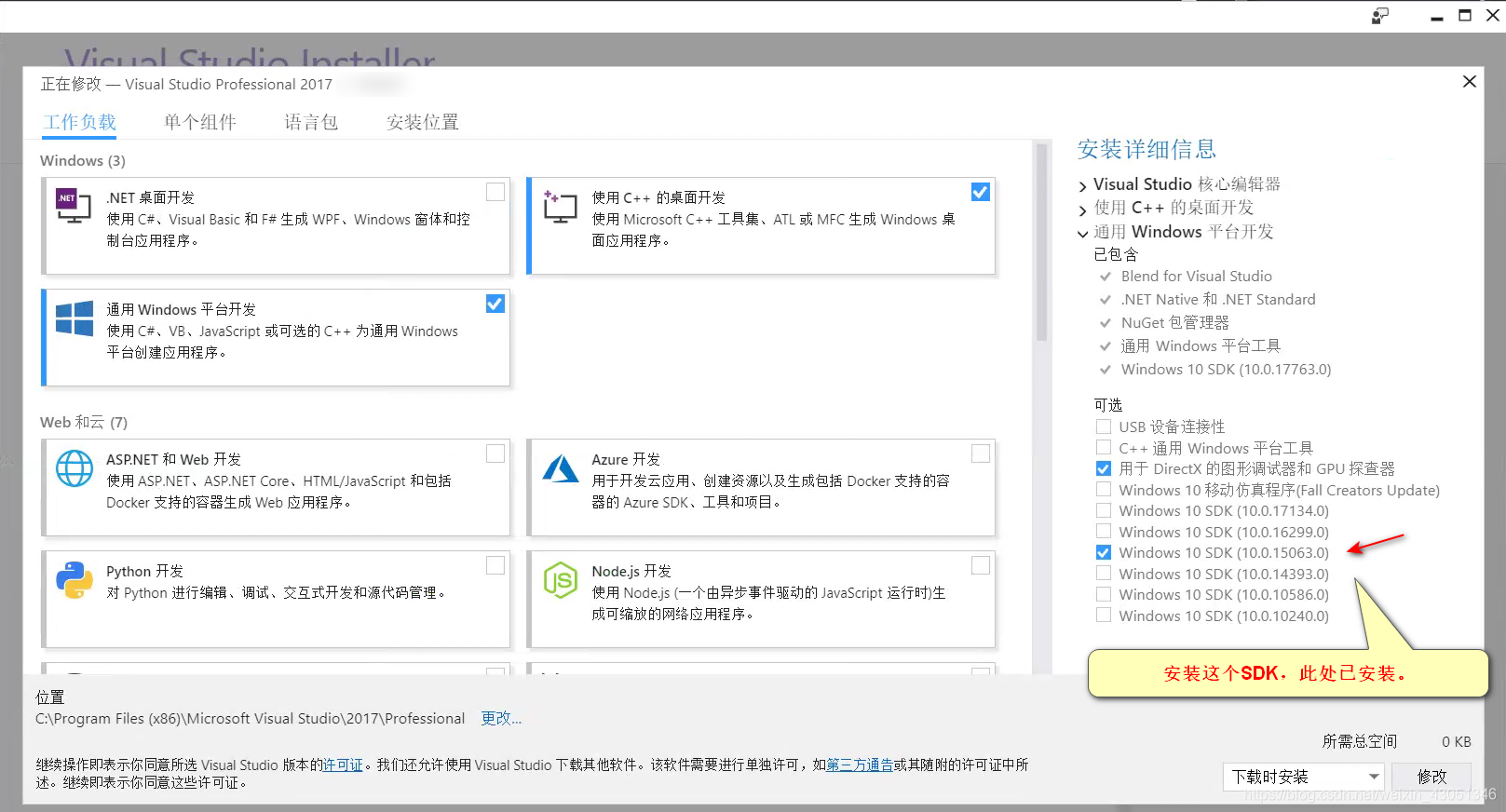This screenshot has width=1506, height=812.
Task: Check the Azure 开发 workload checkbox
Action: pos(981,453)
